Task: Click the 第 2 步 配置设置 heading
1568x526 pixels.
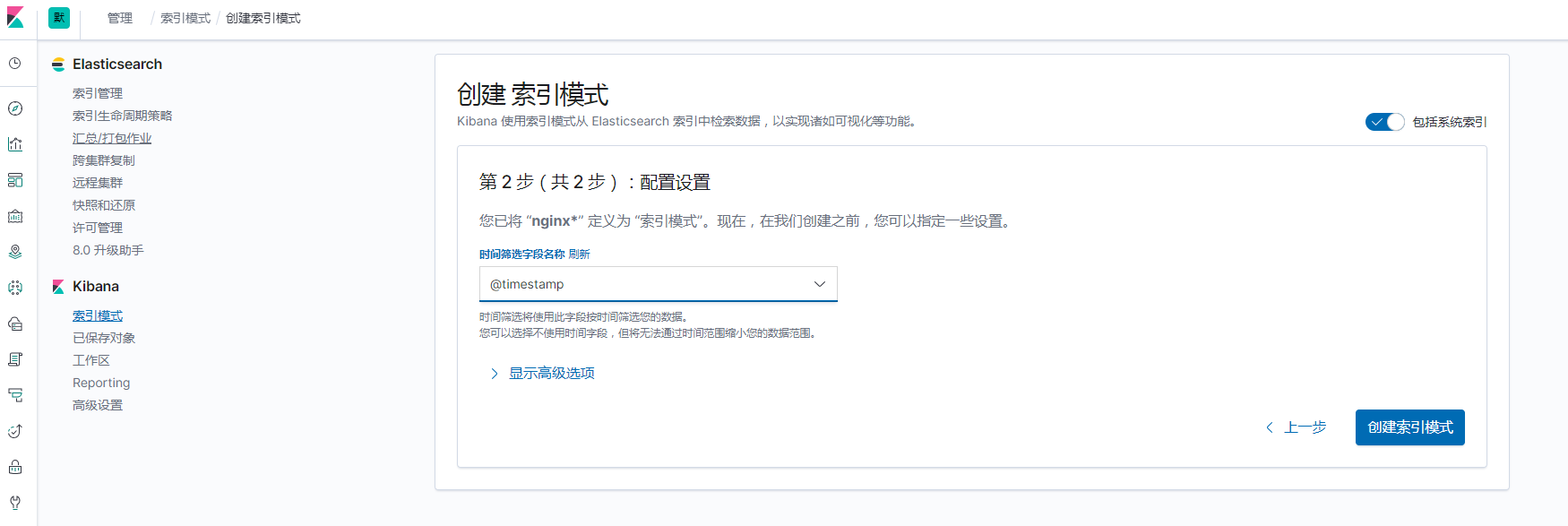Action: coord(595,182)
